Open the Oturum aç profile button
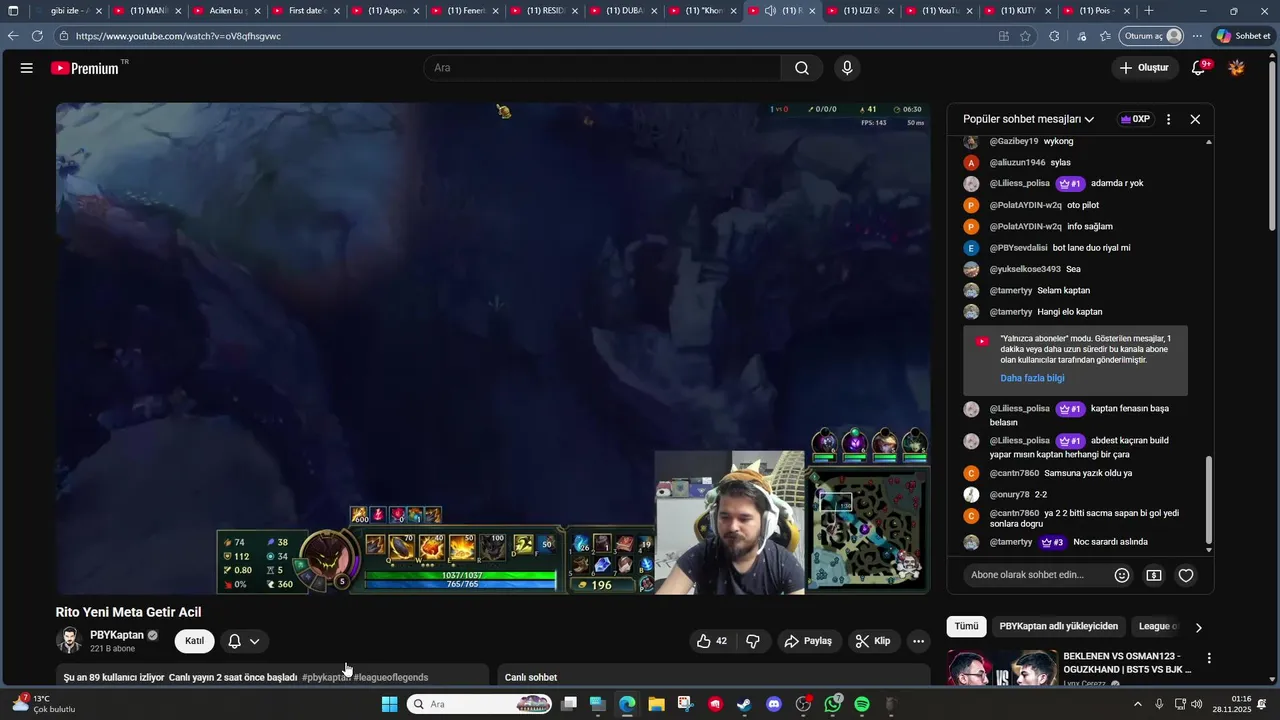Screen dimensions: 1280x720 click(x=1153, y=36)
